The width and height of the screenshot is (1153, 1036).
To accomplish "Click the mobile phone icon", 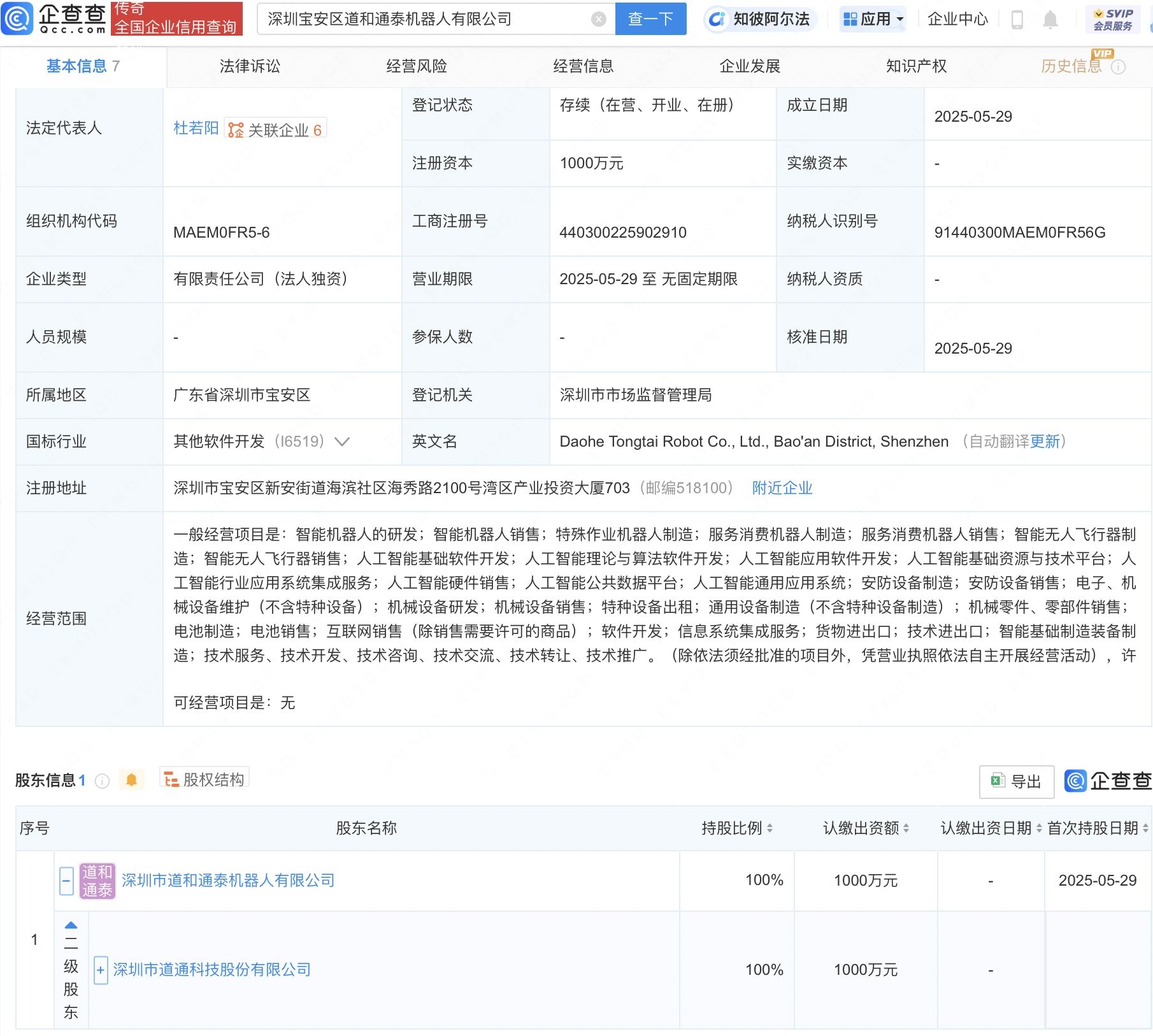I will point(1017,20).
